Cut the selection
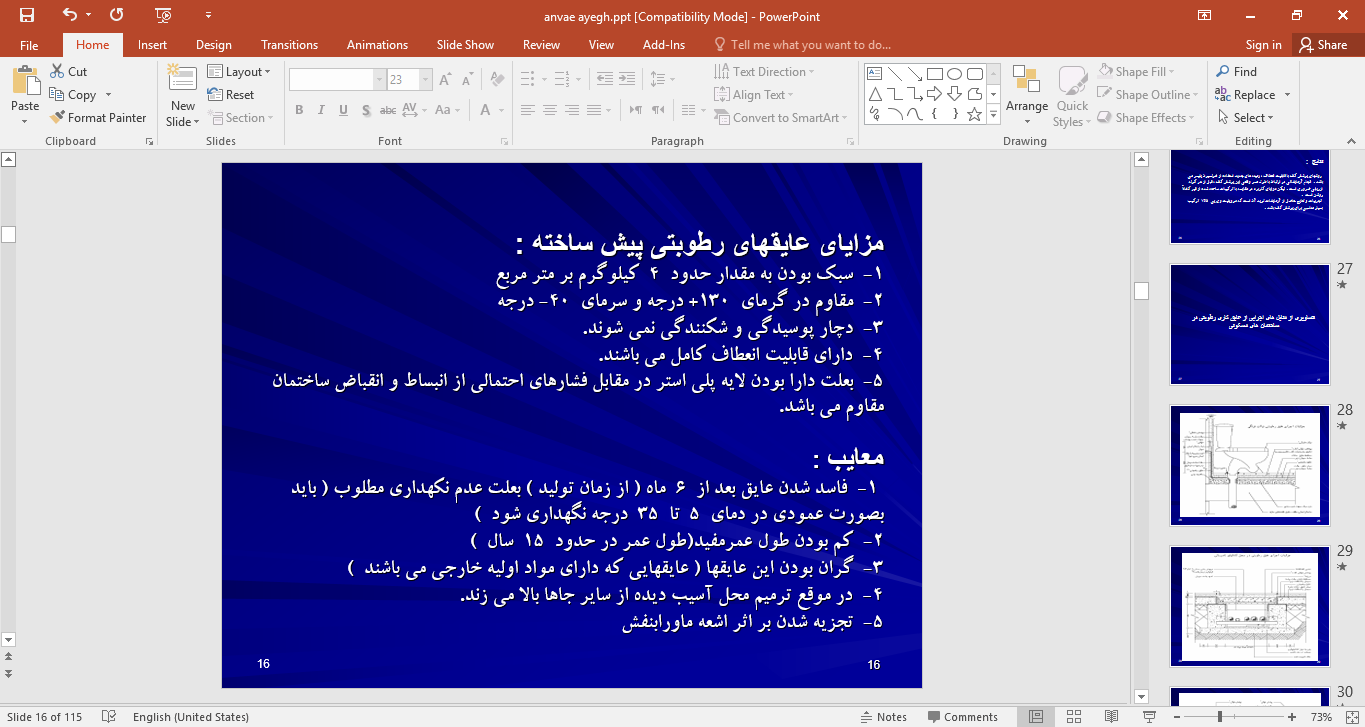1365x727 pixels. tap(68, 72)
